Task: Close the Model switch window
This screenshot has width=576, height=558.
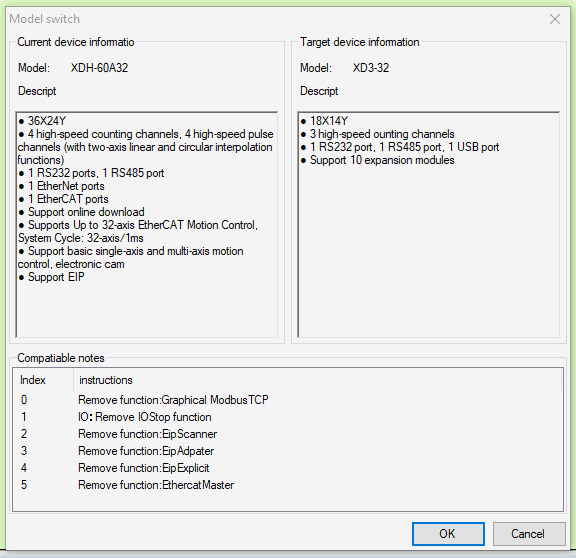Action: point(555,19)
